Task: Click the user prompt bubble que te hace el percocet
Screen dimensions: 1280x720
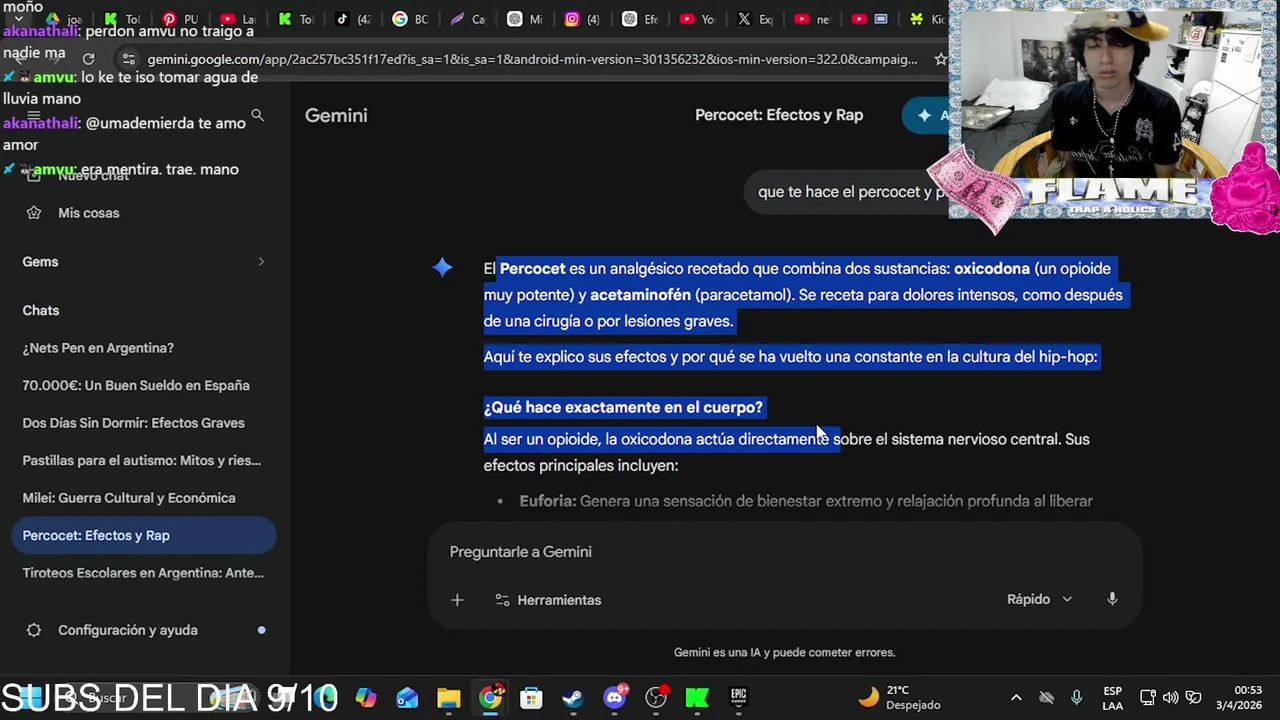Action: pyautogui.click(x=850, y=192)
